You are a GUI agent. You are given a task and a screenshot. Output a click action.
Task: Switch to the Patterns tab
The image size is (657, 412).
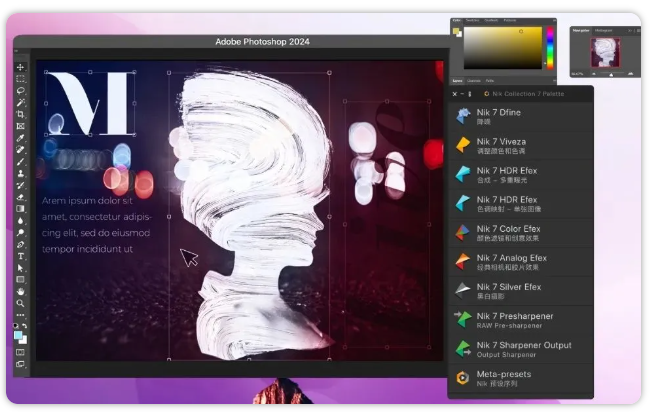(510, 20)
